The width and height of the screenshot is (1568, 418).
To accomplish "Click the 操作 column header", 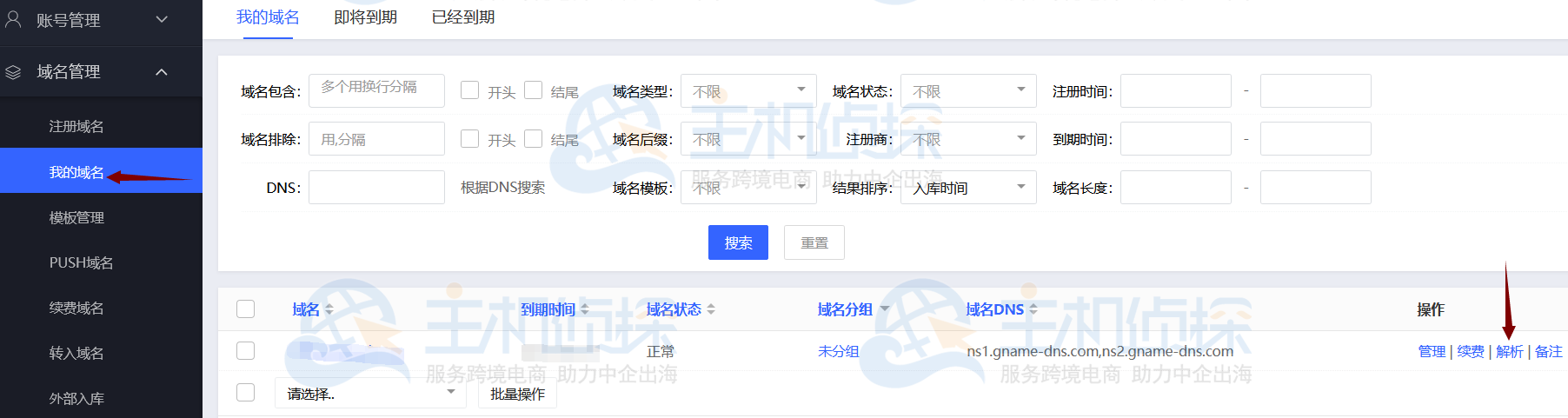I will [x=1431, y=309].
